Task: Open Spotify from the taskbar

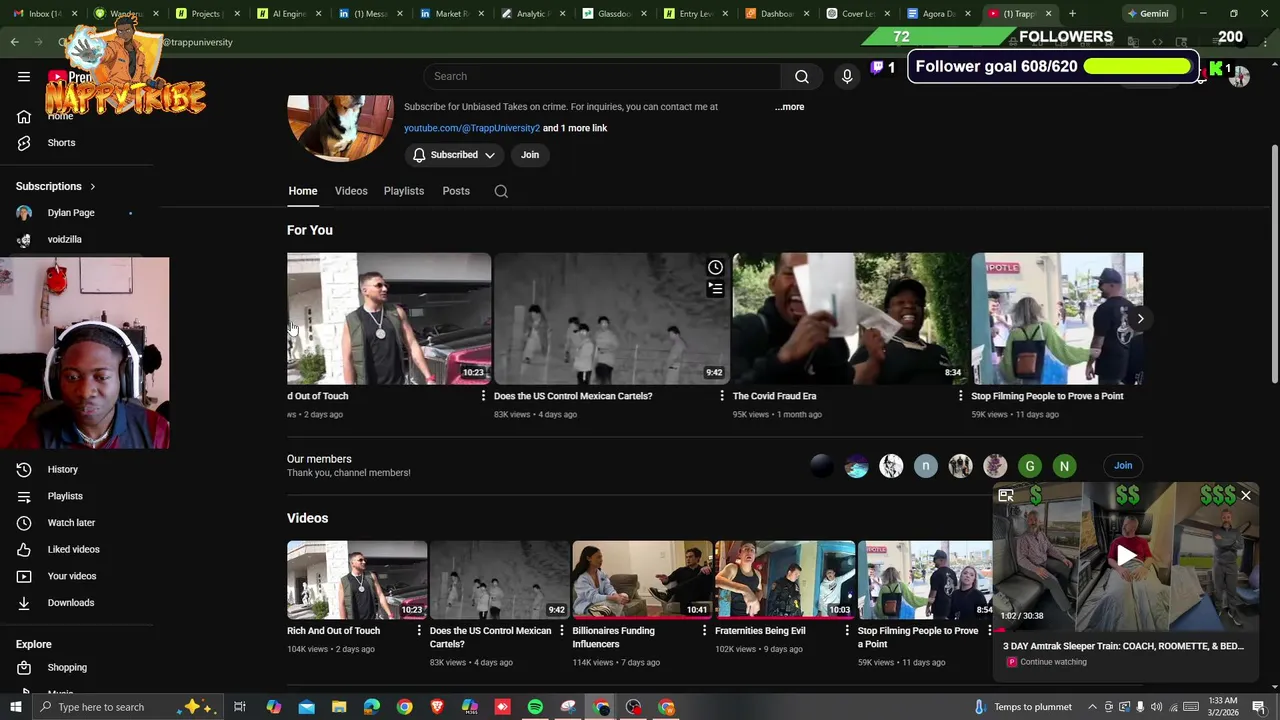Action: point(535,707)
